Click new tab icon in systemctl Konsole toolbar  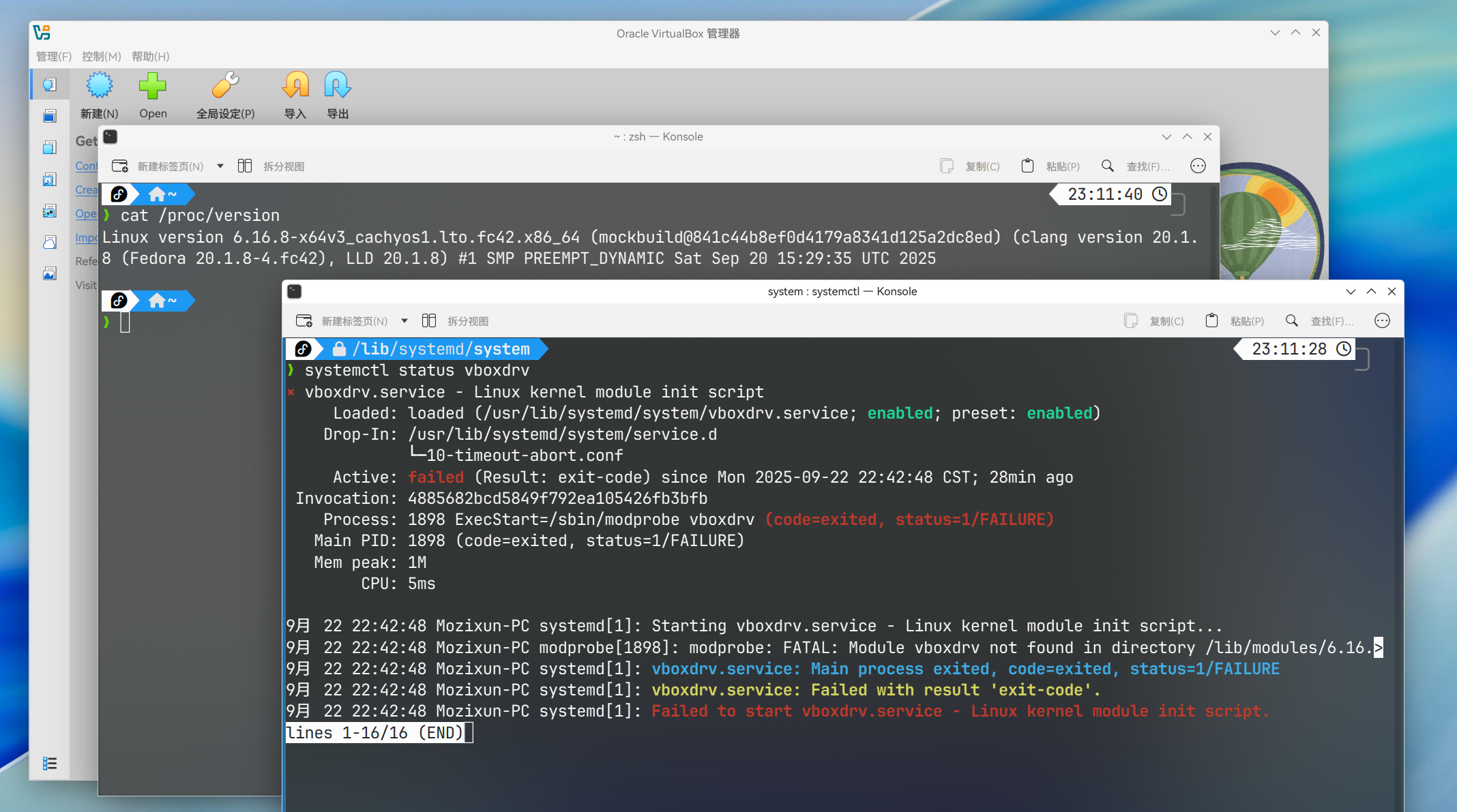(304, 321)
